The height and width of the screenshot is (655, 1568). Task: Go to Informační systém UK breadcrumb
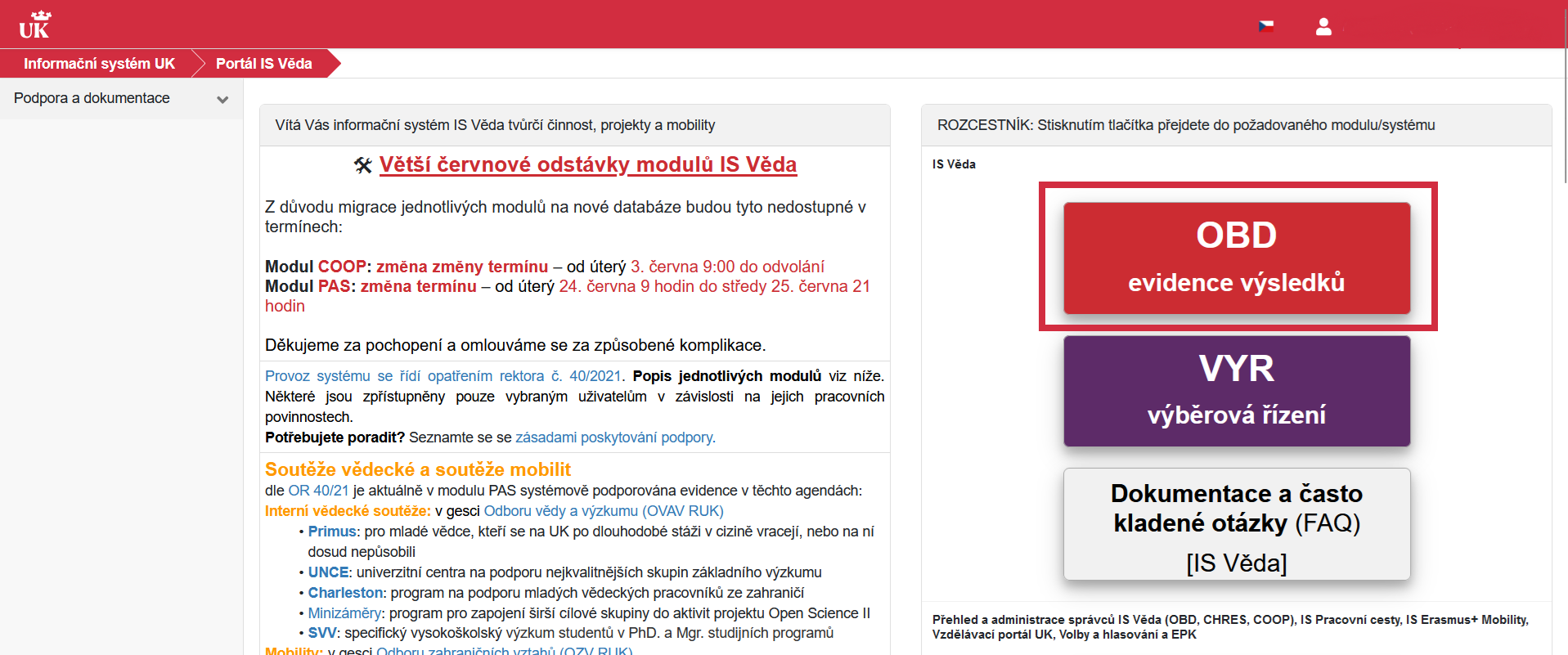pos(99,64)
